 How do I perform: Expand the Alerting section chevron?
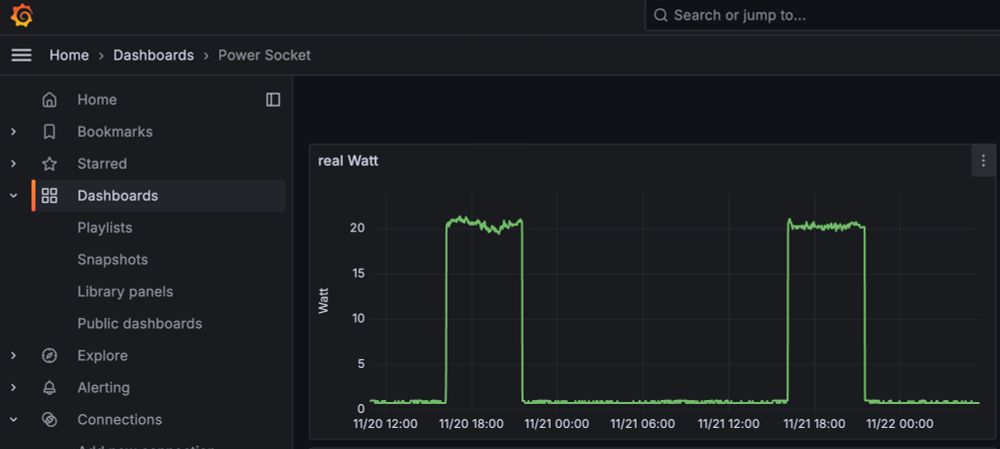(x=13, y=388)
